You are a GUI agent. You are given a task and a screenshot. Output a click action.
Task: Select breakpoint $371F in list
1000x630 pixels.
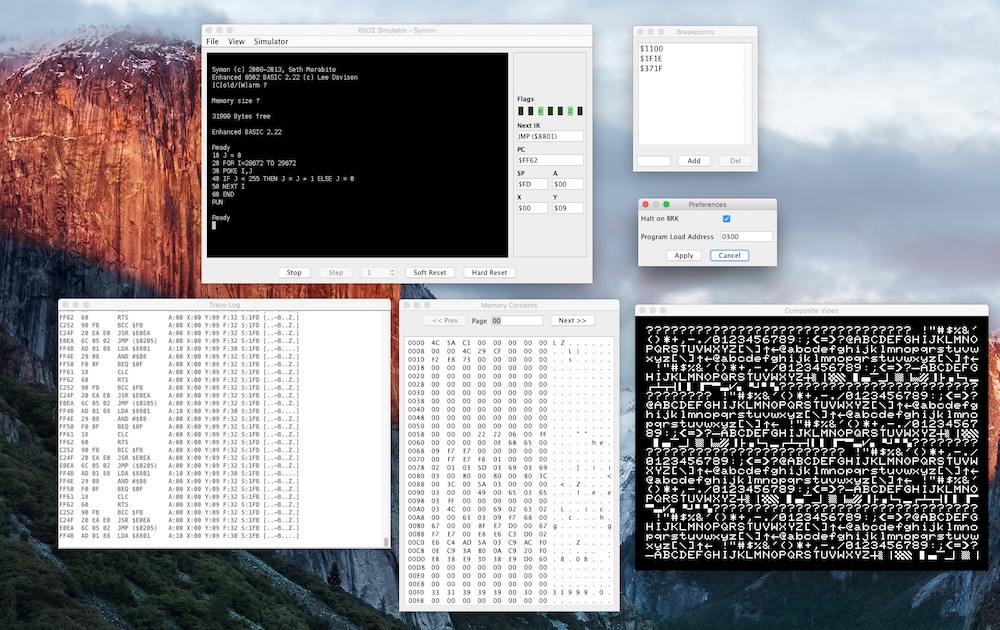point(651,68)
